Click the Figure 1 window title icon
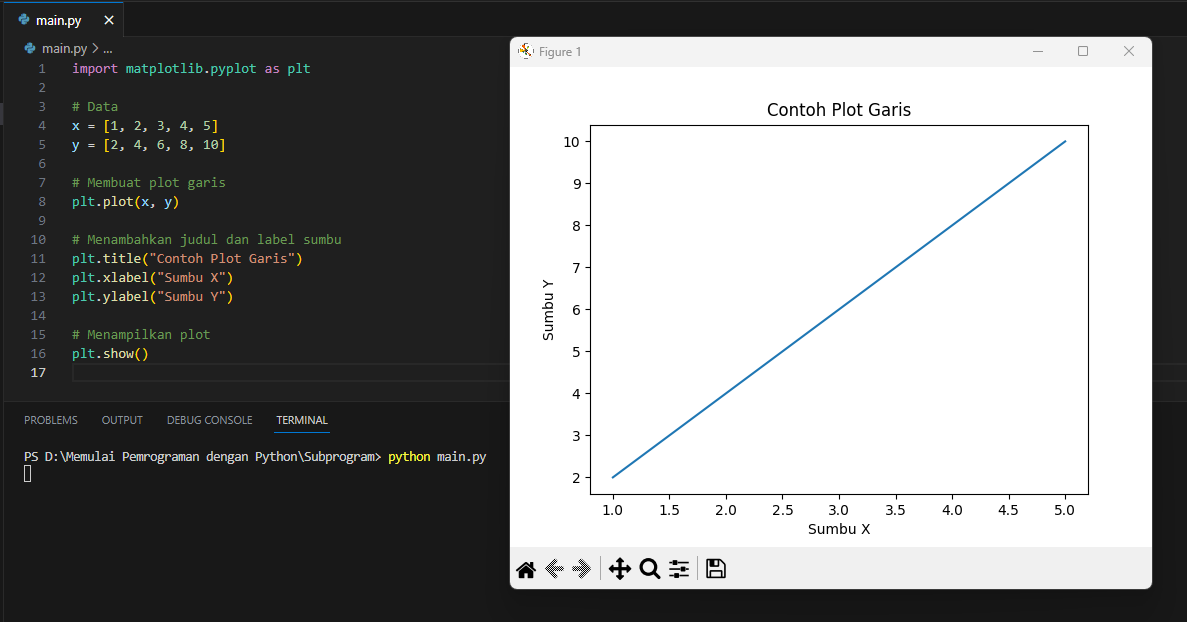This screenshot has height=622, width=1187. pyautogui.click(x=526, y=51)
